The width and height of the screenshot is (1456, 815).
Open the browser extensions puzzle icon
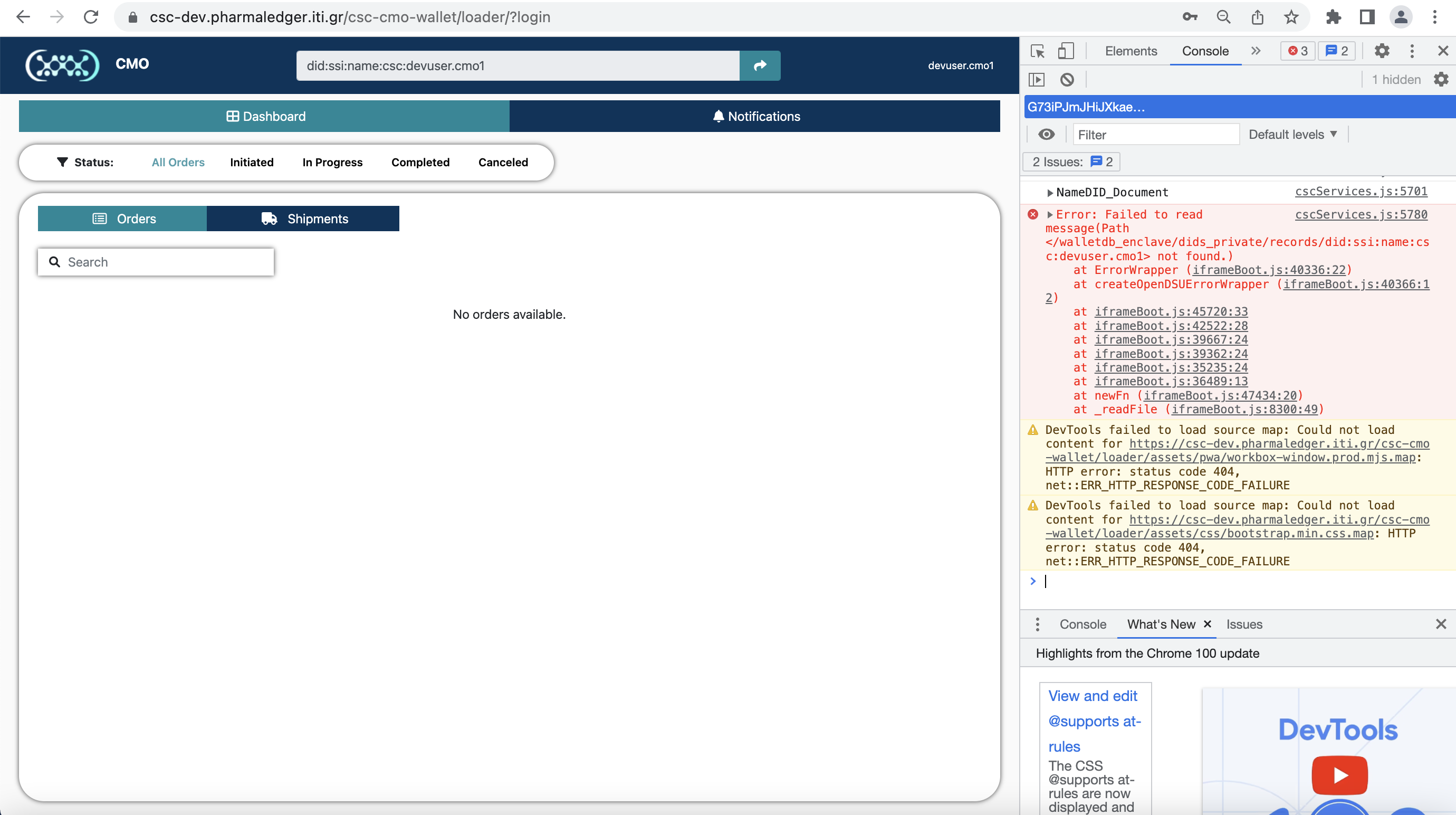point(1334,17)
